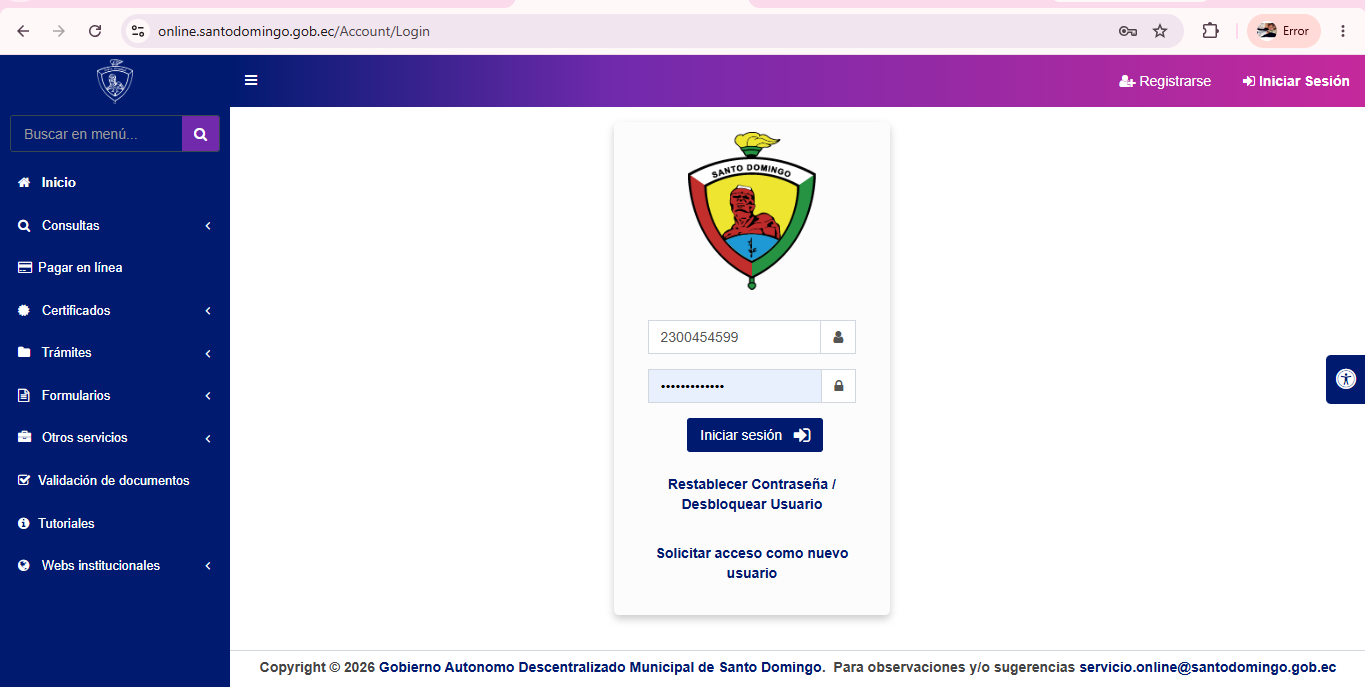Click Gobierno Autonomo Descentralizado Municipal footer link
Image resolution: width=1365 pixels, height=687 pixels.
(x=600, y=667)
